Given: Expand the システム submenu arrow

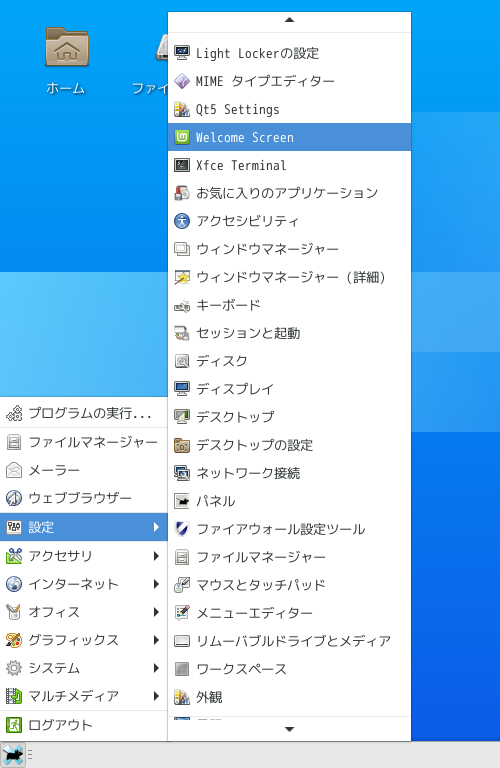Looking at the screenshot, I should pos(156,668).
